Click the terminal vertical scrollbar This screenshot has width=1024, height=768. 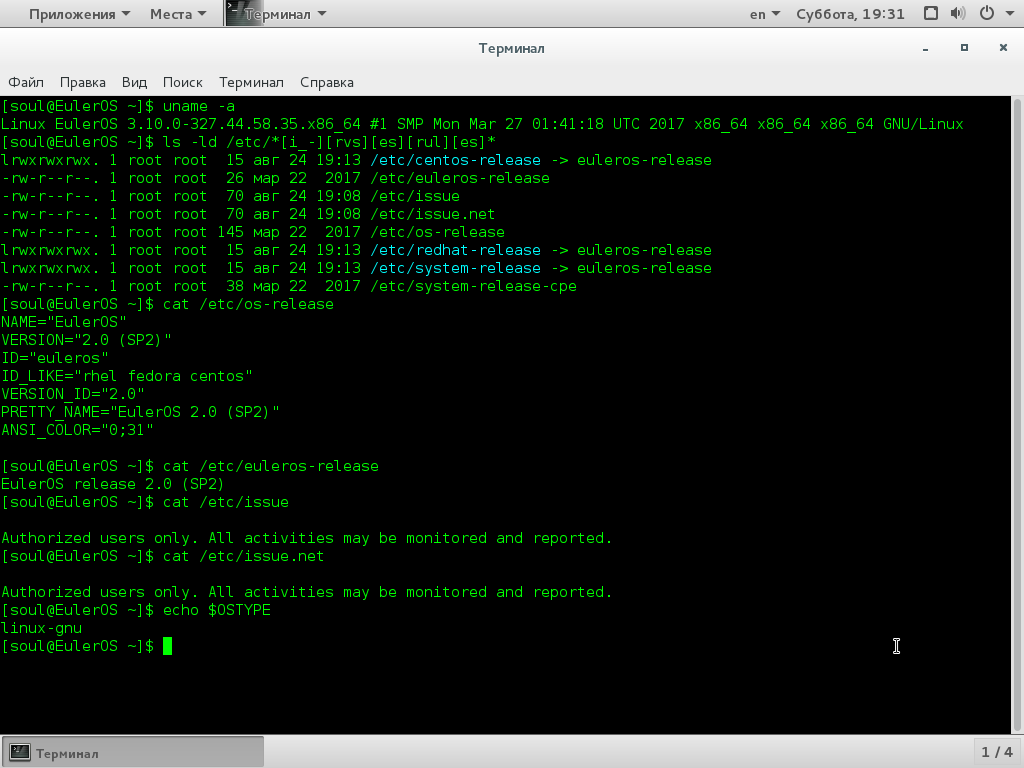click(1017, 415)
